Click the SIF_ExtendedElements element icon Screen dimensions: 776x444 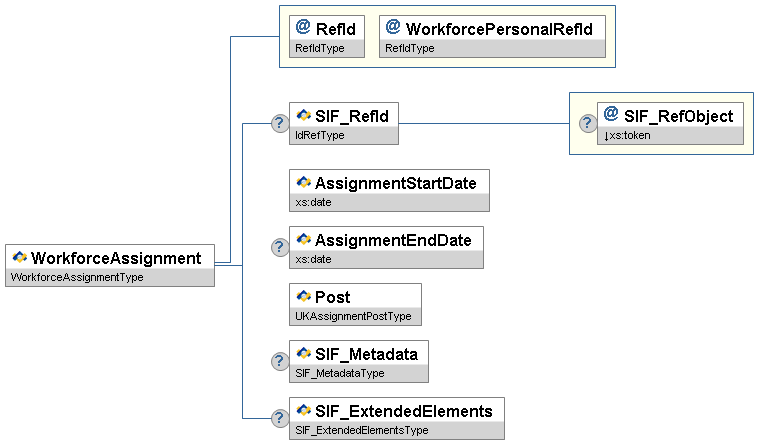(304, 411)
